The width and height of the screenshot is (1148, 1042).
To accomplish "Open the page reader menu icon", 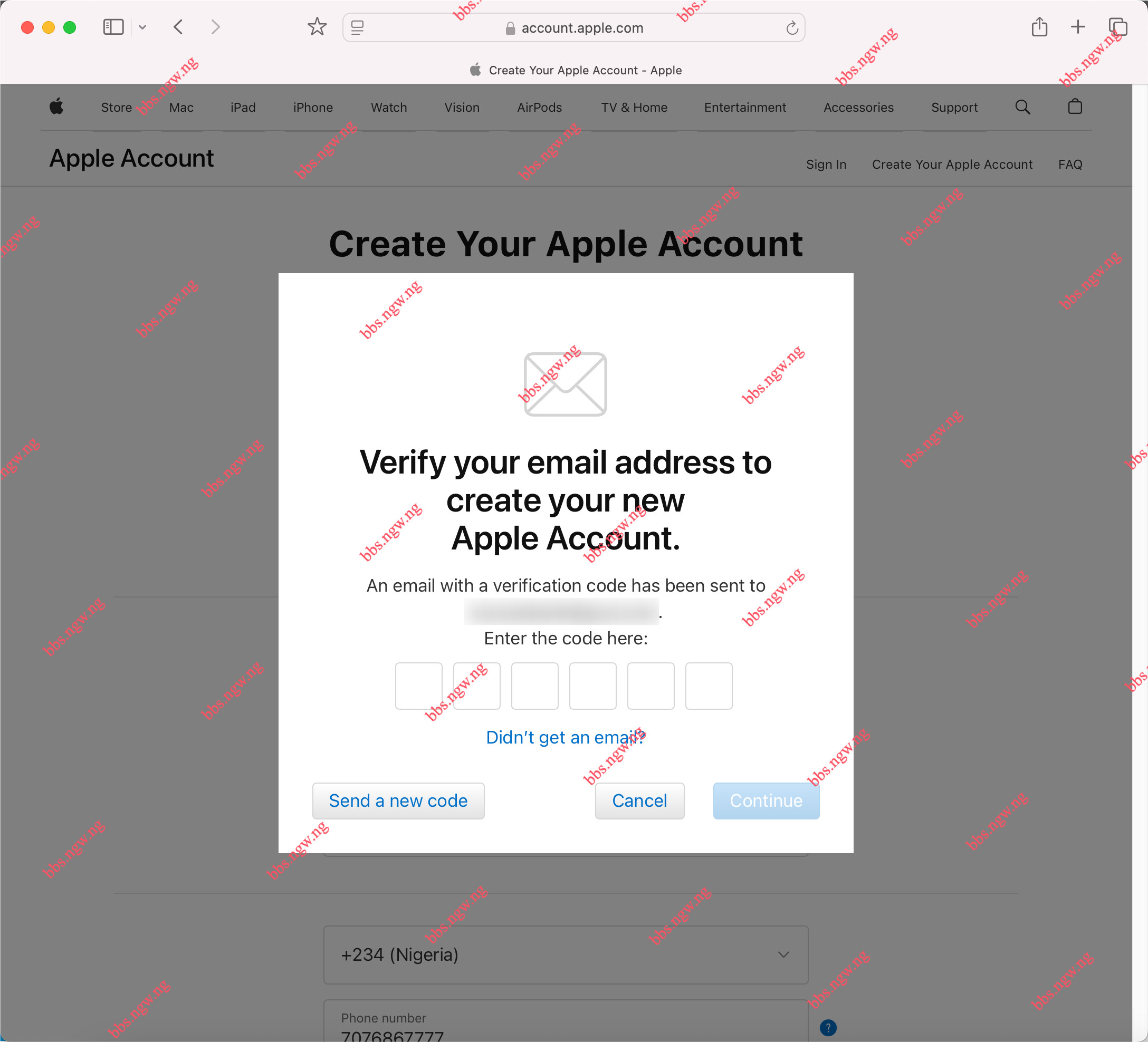I will [x=358, y=28].
